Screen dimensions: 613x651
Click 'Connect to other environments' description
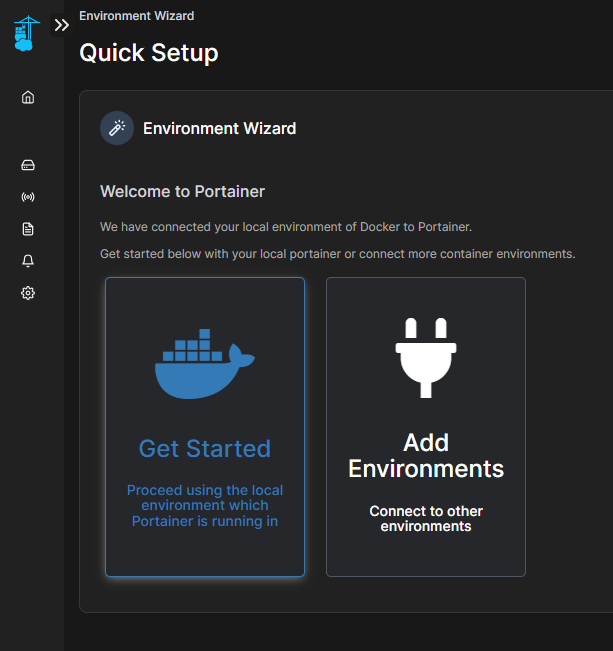(x=426, y=519)
